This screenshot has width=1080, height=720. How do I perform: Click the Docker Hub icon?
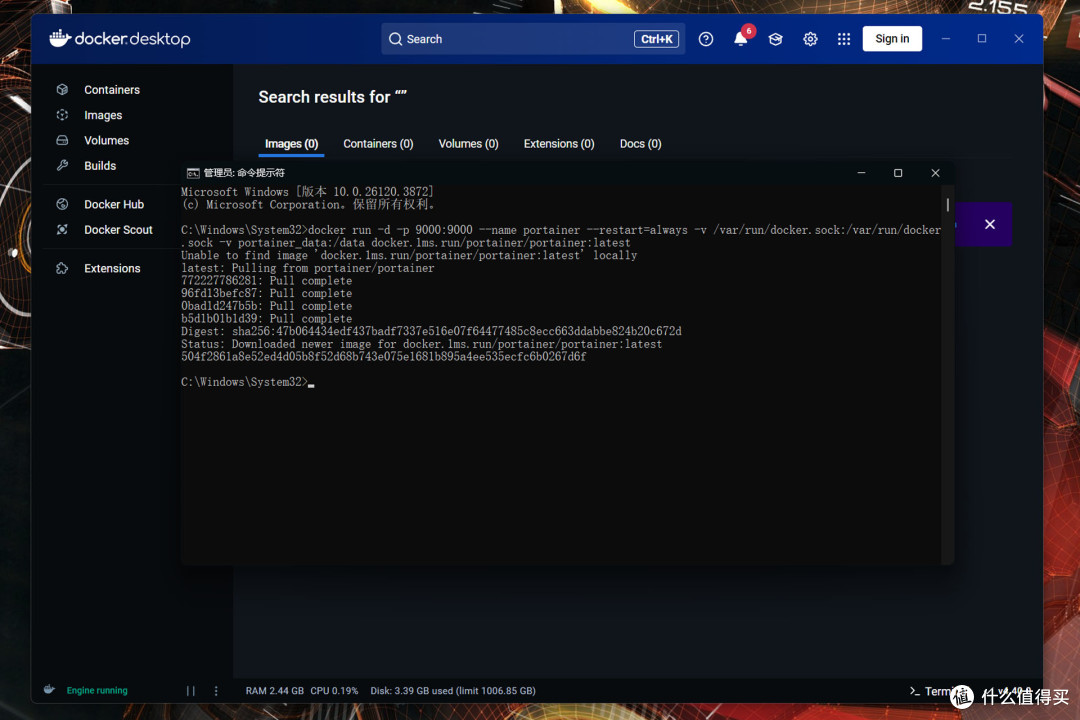click(x=62, y=204)
